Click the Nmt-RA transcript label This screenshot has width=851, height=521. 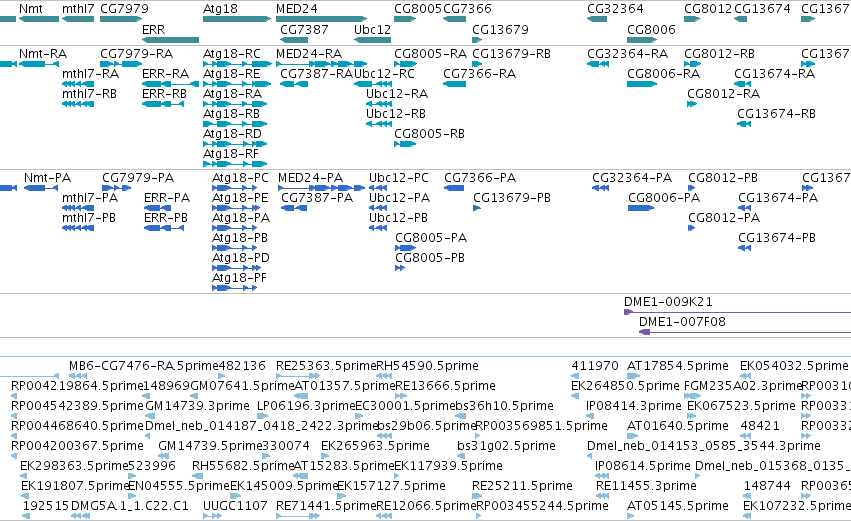point(42,54)
